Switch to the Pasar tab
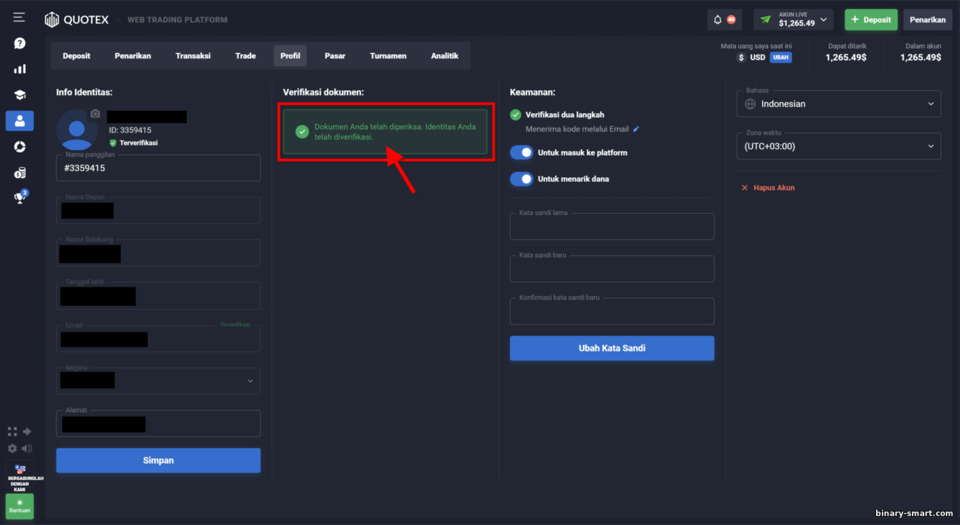 335,56
